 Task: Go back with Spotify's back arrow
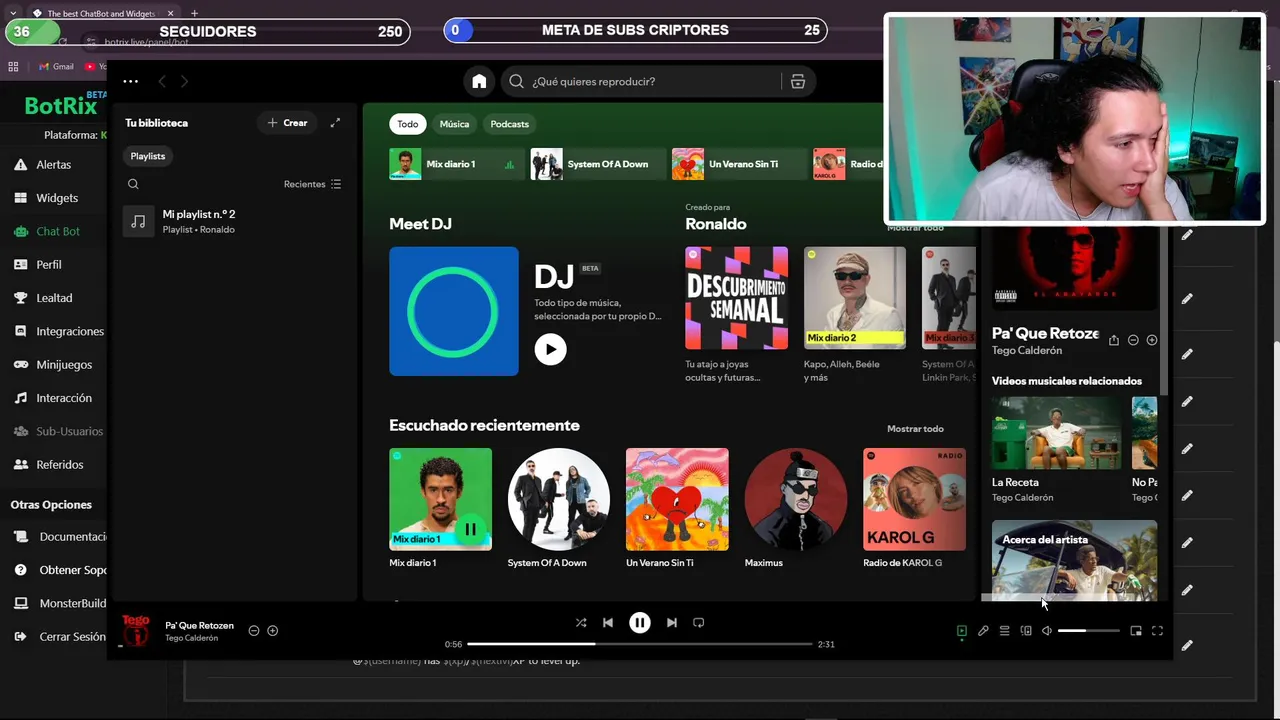(x=162, y=81)
